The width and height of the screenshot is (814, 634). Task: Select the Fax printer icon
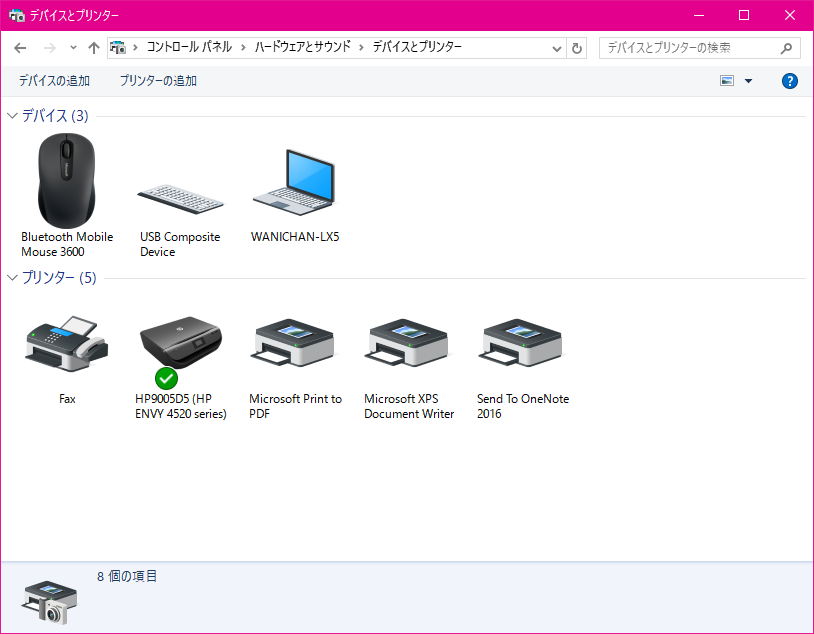click(x=67, y=343)
